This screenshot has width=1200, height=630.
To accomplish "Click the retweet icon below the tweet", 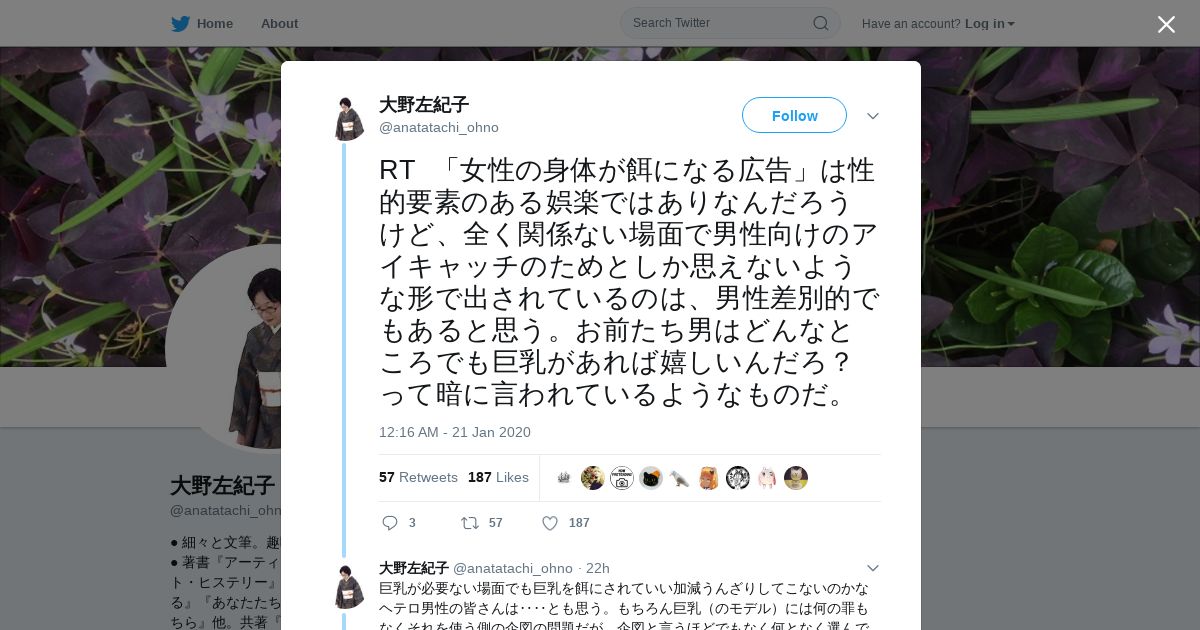I will point(469,523).
